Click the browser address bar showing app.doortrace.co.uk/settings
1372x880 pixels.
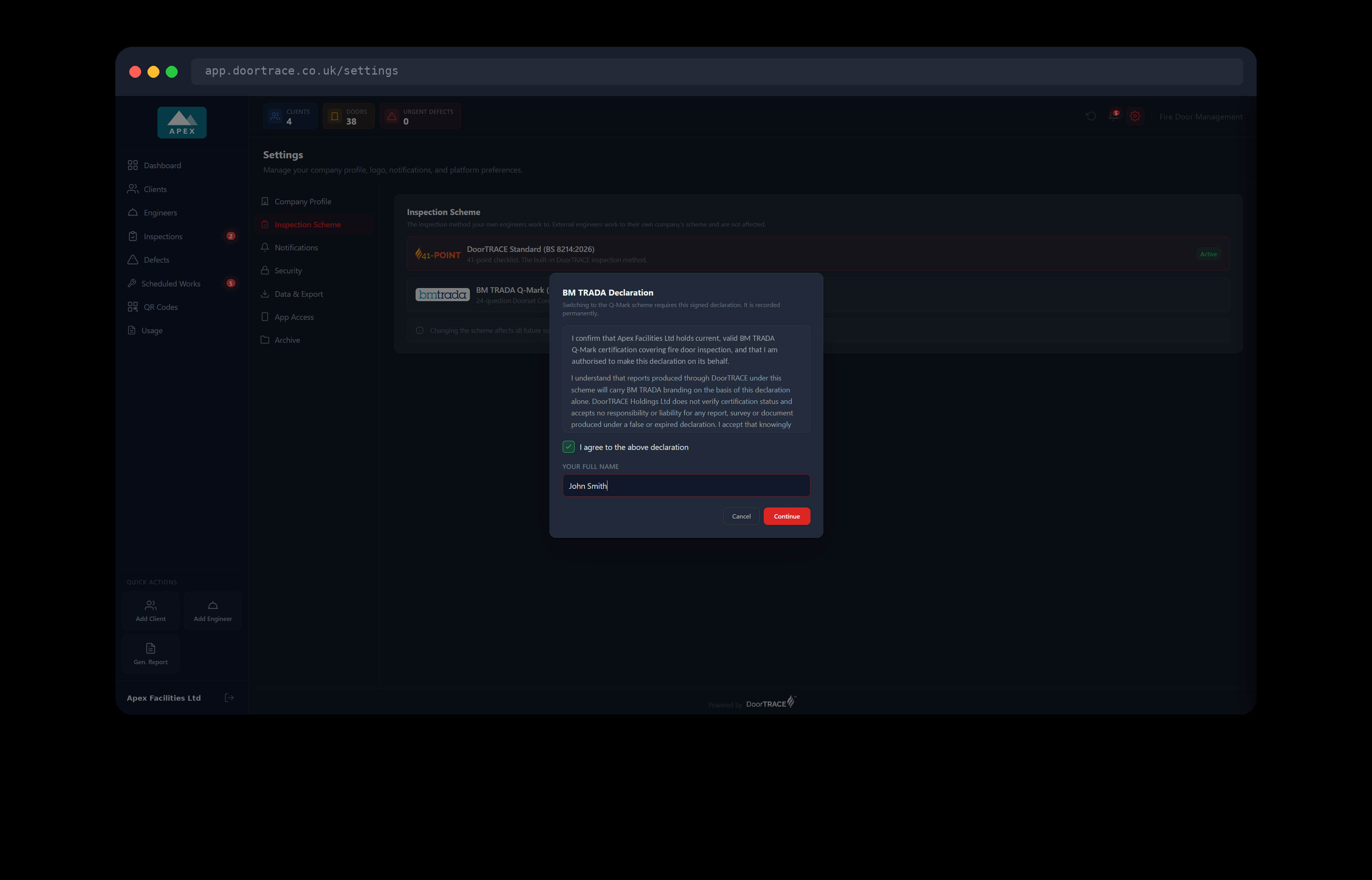click(717, 71)
